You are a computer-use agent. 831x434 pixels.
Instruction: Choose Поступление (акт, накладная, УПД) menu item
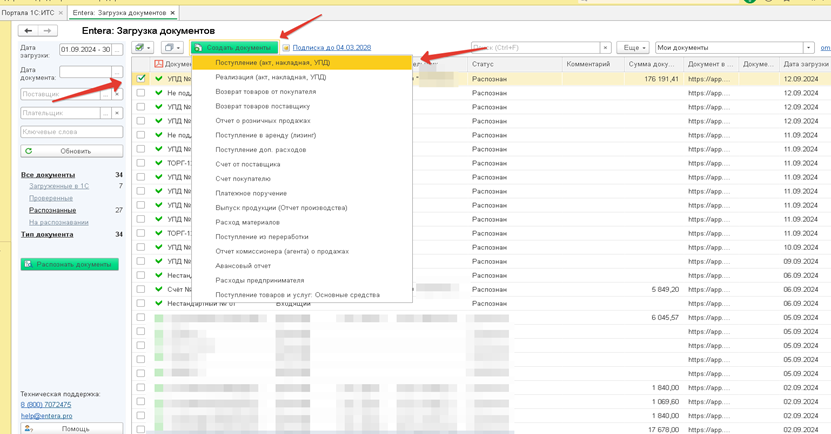(x=302, y=63)
